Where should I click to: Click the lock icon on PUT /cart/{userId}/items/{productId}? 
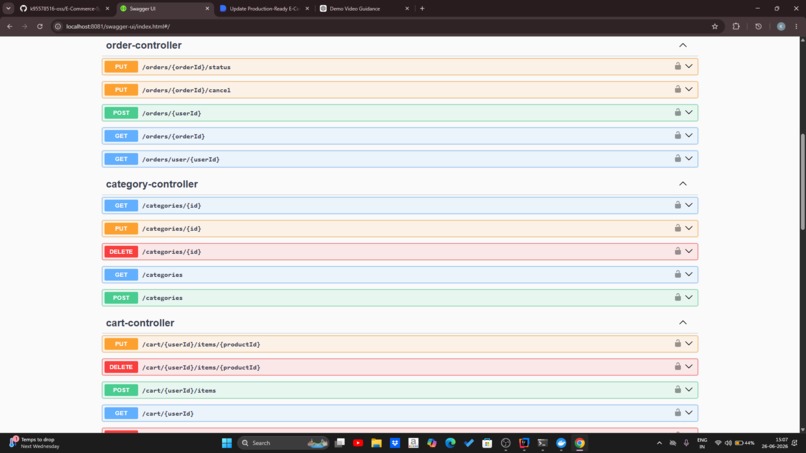677,344
